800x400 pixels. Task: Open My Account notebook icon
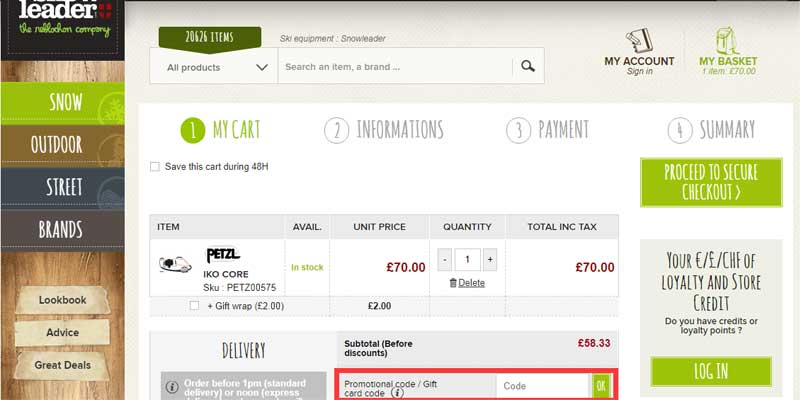click(x=639, y=41)
